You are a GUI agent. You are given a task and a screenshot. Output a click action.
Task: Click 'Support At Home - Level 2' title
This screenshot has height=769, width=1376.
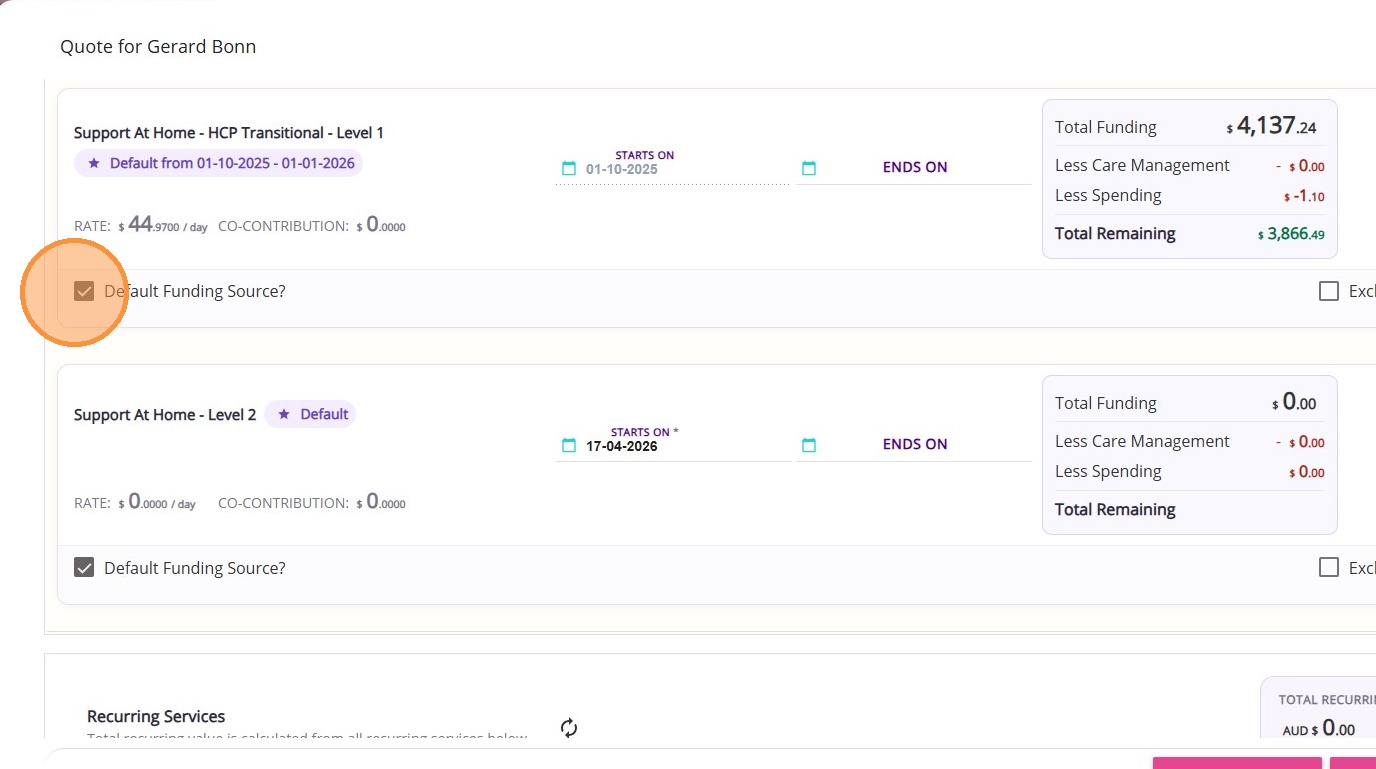[x=165, y=415]
